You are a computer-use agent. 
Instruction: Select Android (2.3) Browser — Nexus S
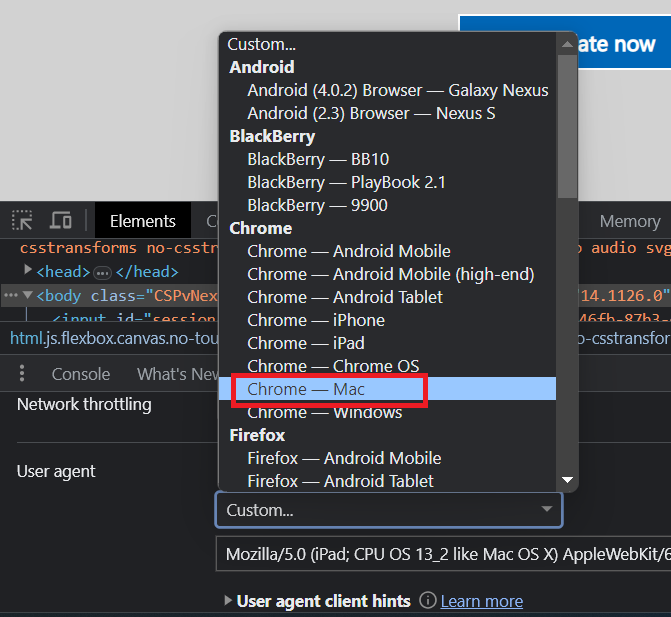pos(387,113)
